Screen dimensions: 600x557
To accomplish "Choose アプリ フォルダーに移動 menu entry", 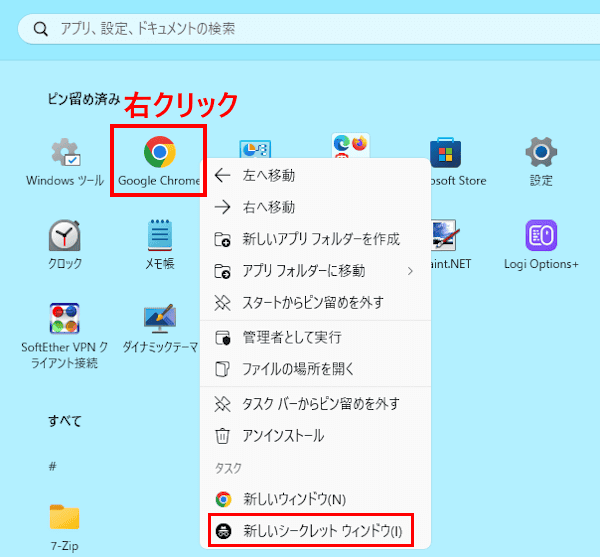I will (x=315, y=271).
